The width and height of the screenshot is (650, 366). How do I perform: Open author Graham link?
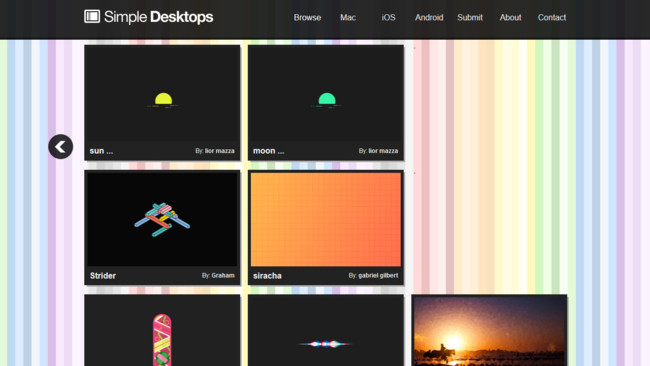(223, 275)
